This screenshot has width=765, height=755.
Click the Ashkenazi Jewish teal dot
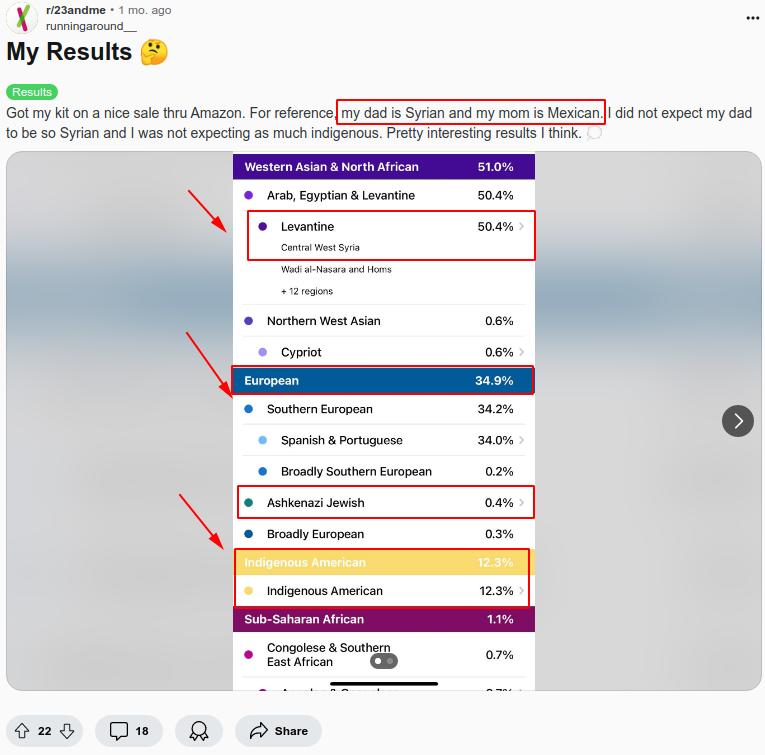pos(248,502)
